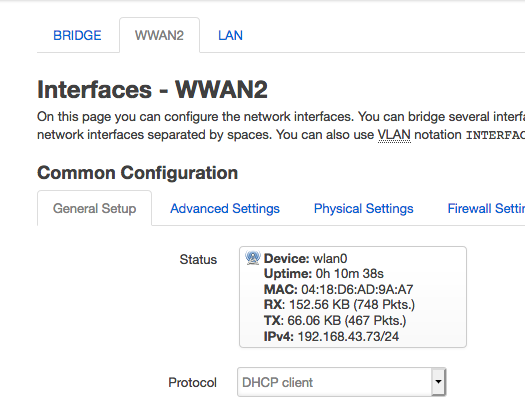Click the Uptime value in status box
Image resolution: width=525 pixels, height=401 pixels.
[350, 273]
